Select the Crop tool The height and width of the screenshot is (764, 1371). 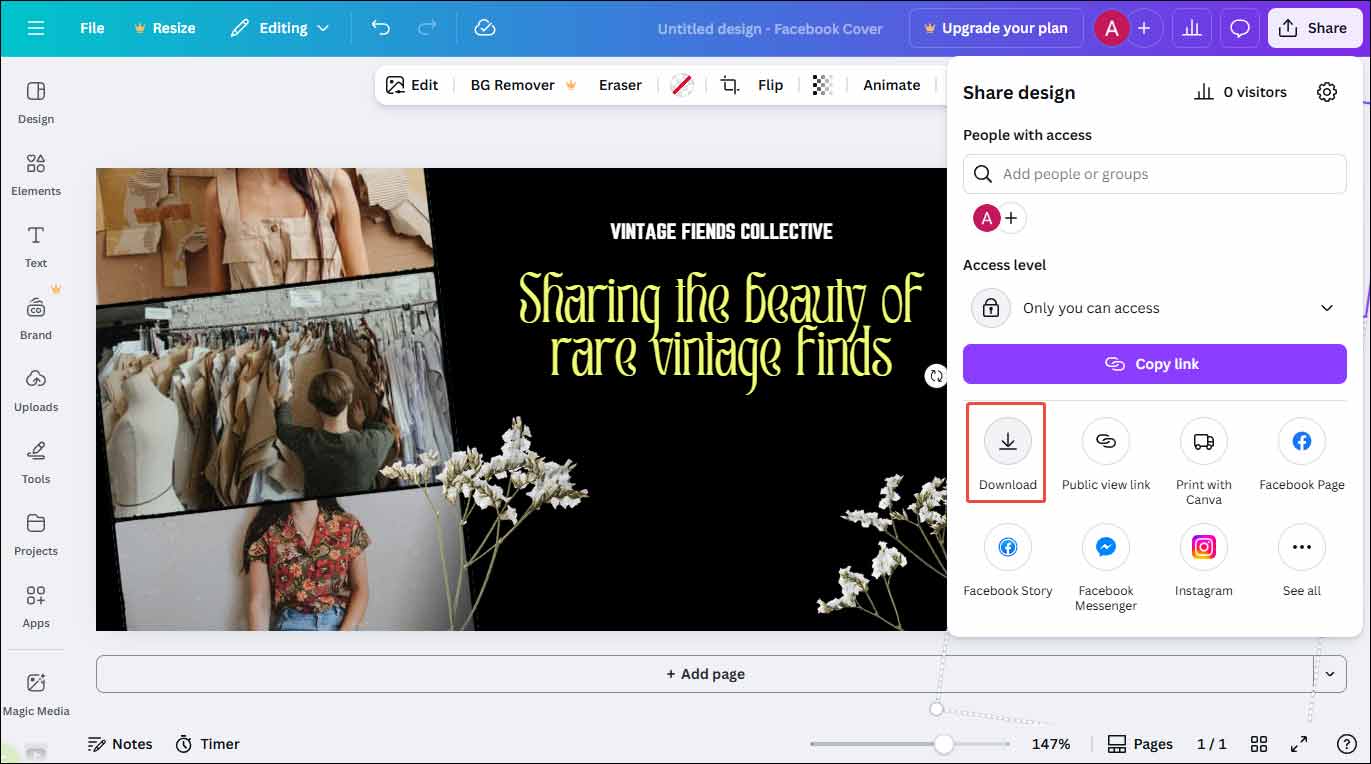(731, 85)
